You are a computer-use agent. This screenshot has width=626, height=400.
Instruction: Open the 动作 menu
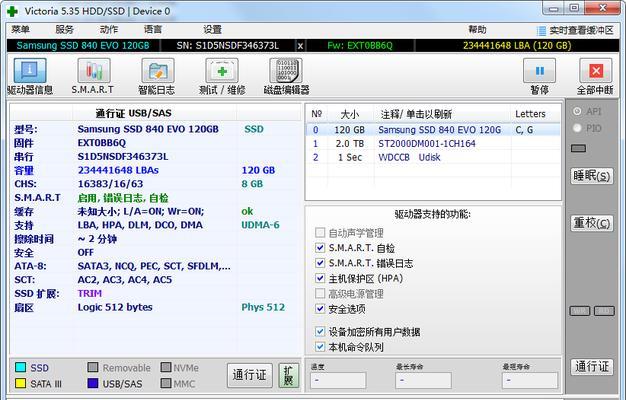[x=109, y=30]
